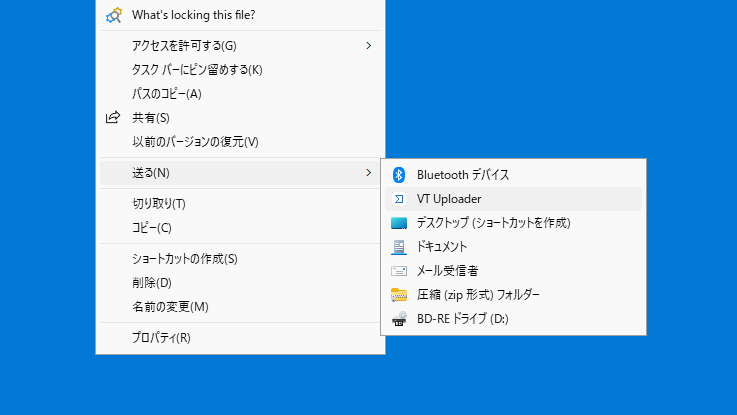
Task: Expand the アクセスを許可する submenu arrow
Action: coord(368,46)
